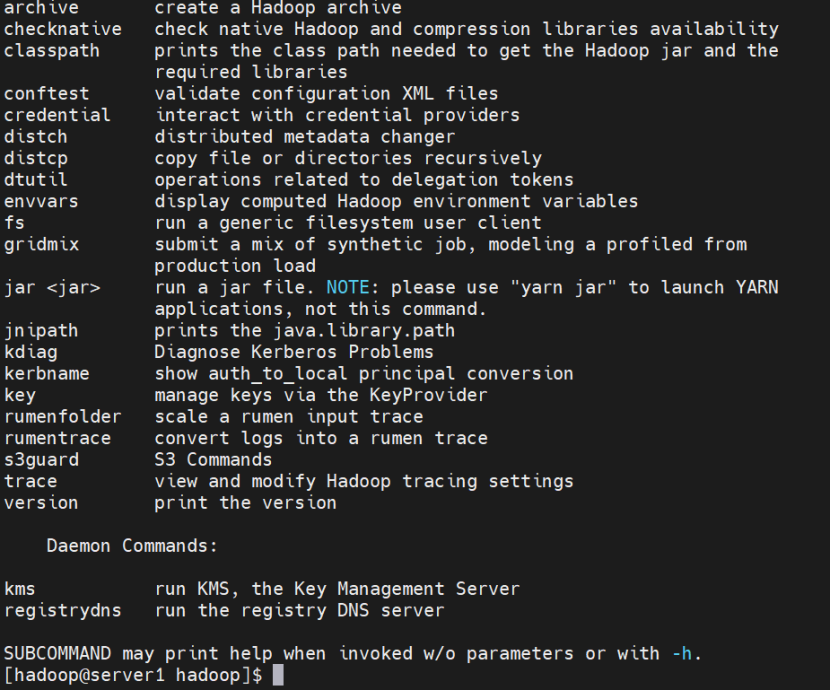Click the 'envvars' subcommand name

[41, 202]
